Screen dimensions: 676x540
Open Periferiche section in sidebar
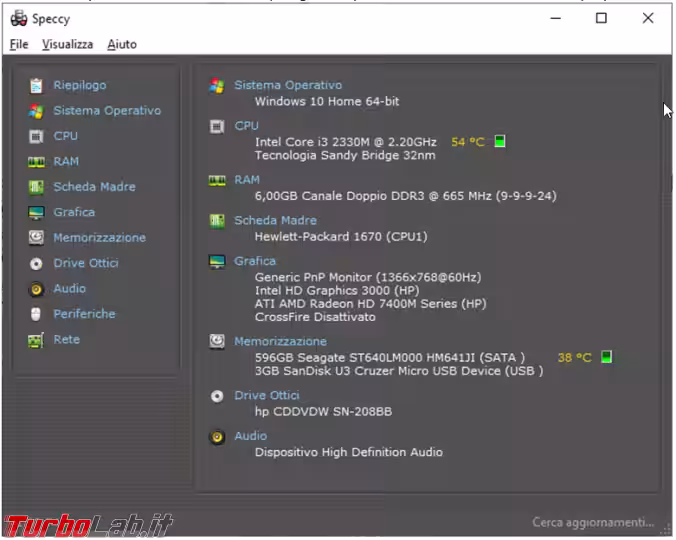(x=84, y=314)
